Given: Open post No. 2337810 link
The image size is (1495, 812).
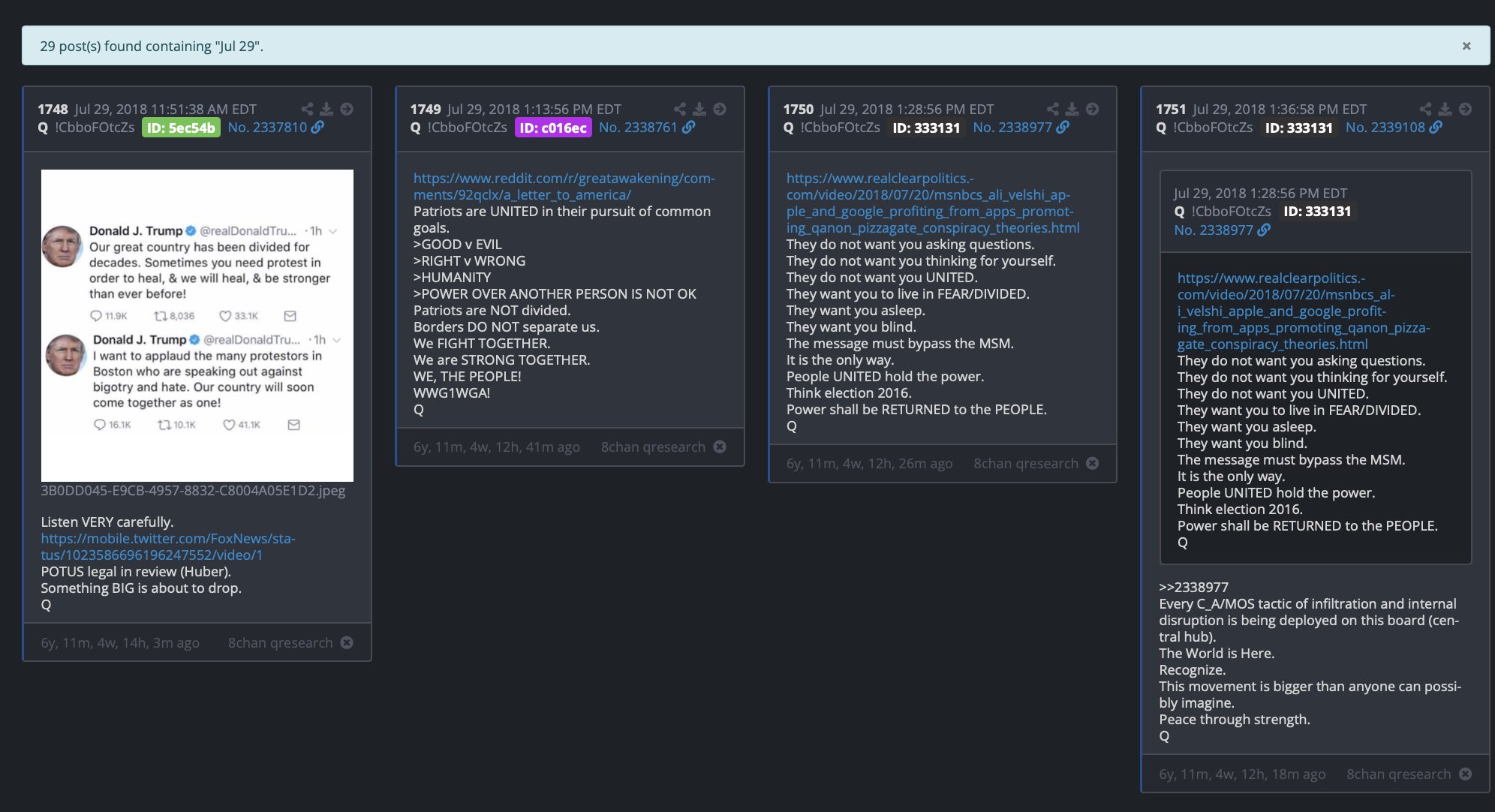Looking at the screenshot, I should point(268,127).
